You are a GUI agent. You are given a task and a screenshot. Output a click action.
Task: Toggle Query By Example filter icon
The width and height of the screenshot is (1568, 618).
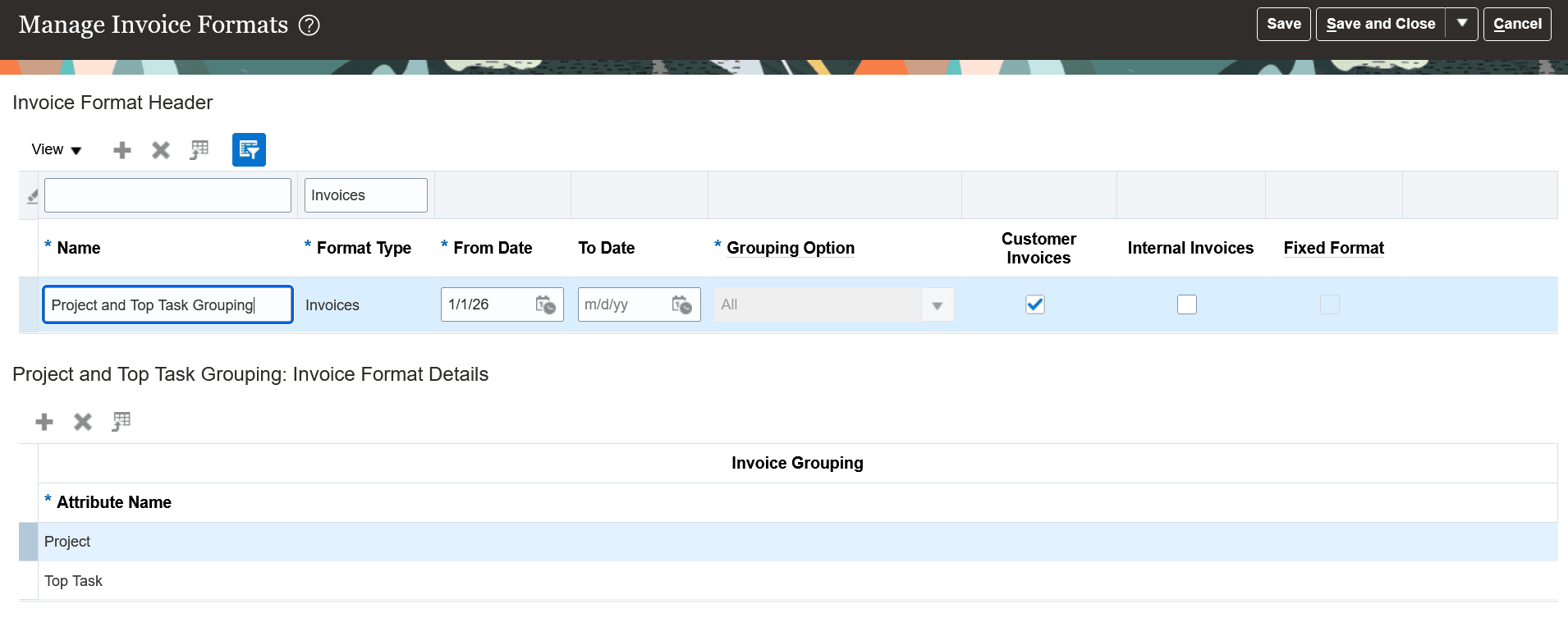pos(249,149)
